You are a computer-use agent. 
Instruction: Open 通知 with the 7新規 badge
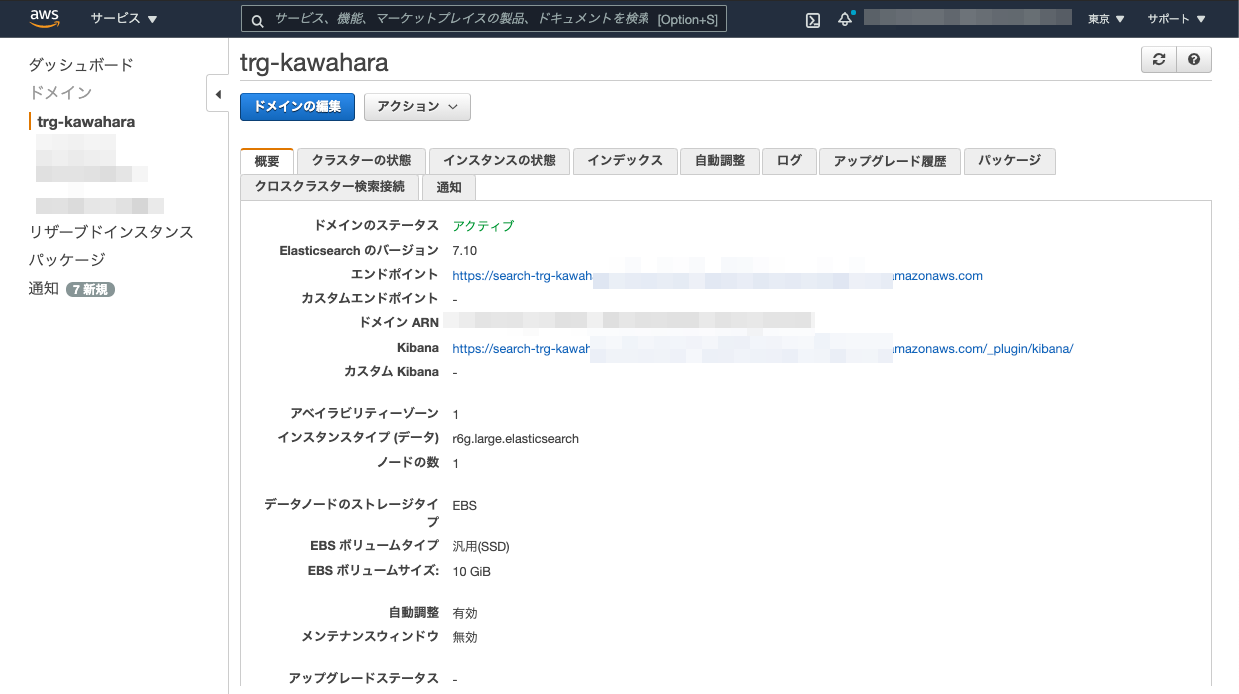click(43, 287)
